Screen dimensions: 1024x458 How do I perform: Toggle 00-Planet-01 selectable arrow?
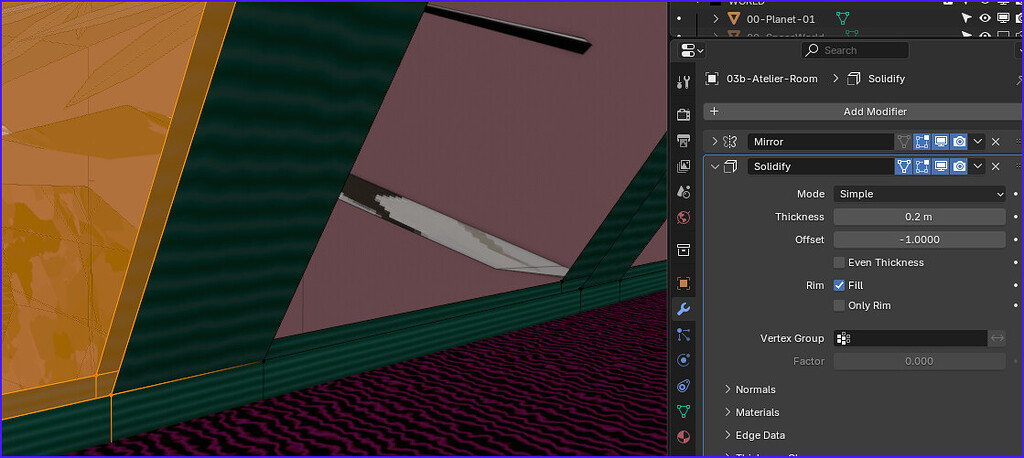coord(967,19)
